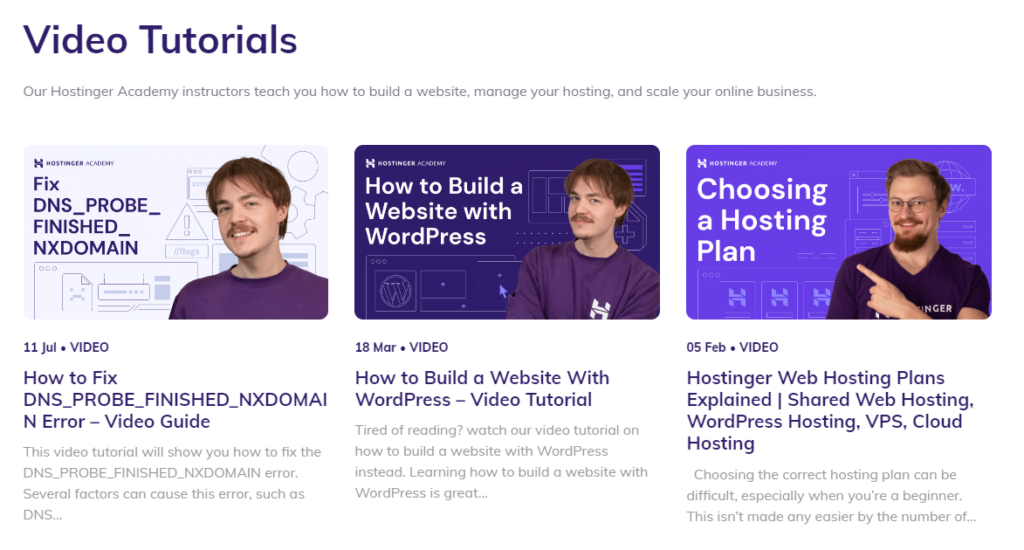Click the 'Choosing the correct hosting plan' excerpt

tap(831, 496)
